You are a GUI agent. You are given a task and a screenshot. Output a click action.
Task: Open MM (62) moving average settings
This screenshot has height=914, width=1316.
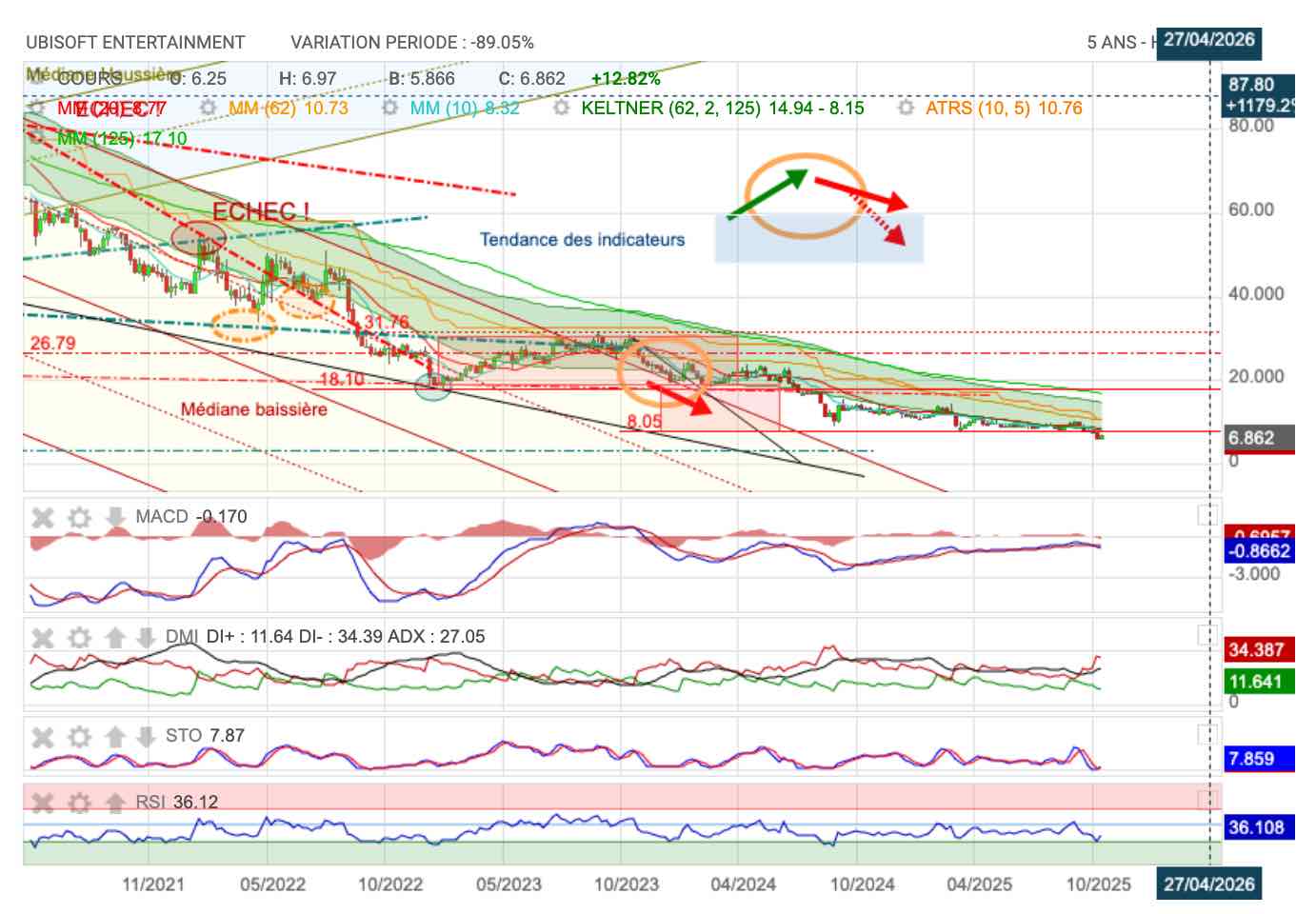(x=209, y=109)
